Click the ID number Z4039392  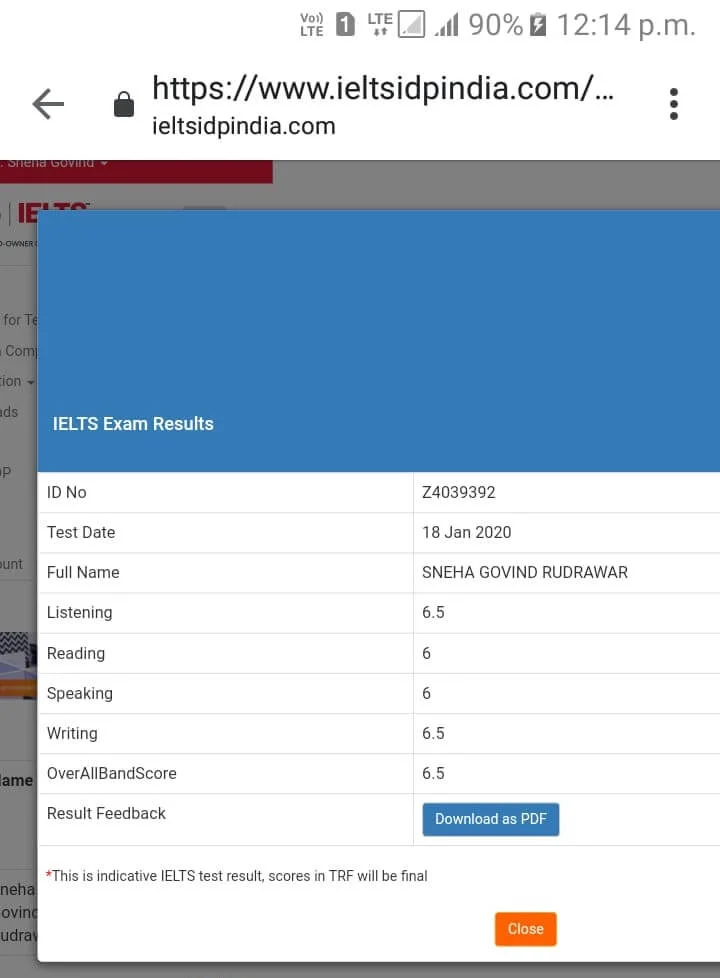pyautogui.click(x=458, y=492)
